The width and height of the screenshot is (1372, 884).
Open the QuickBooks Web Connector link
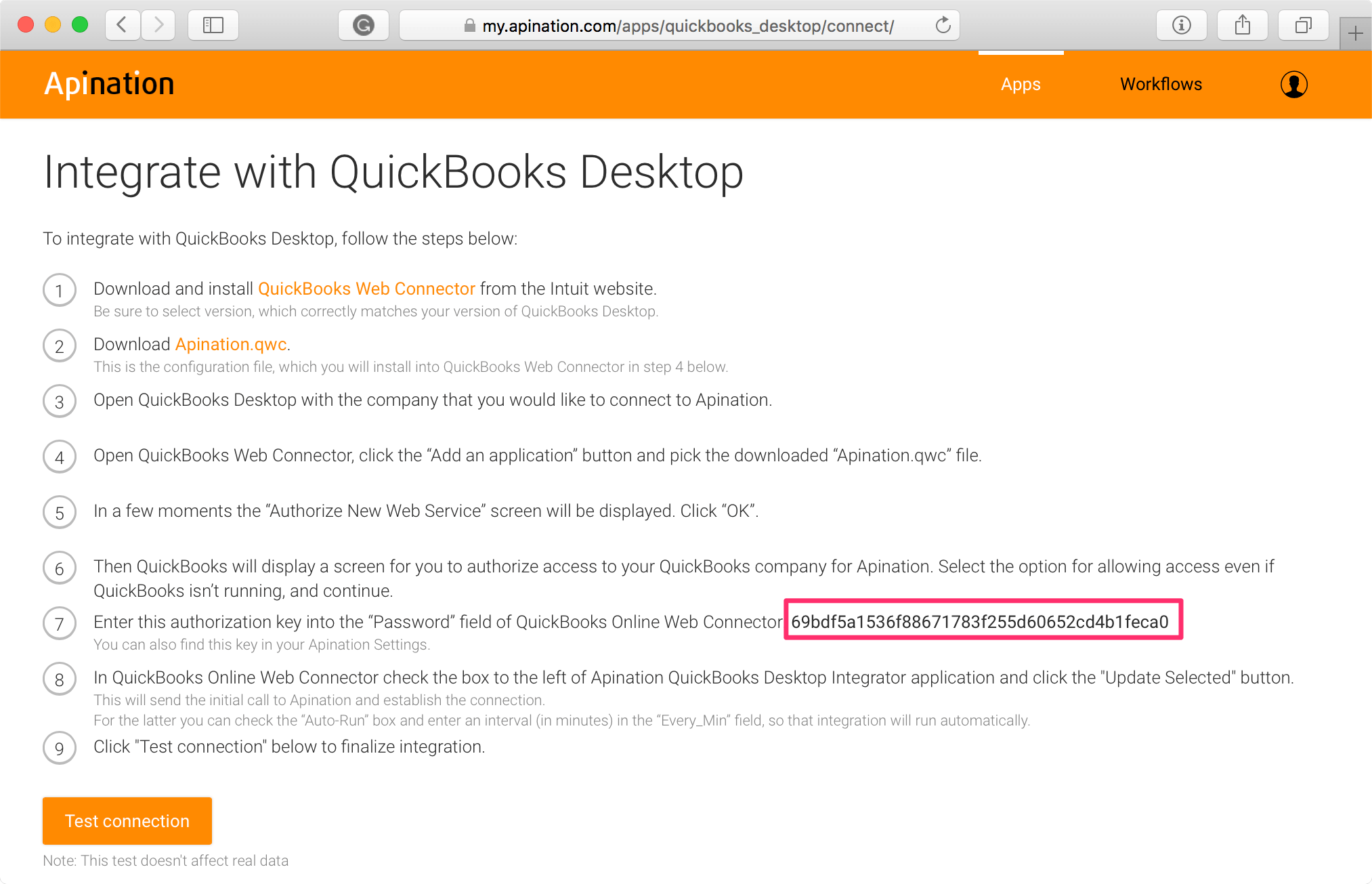pos(366,289)
